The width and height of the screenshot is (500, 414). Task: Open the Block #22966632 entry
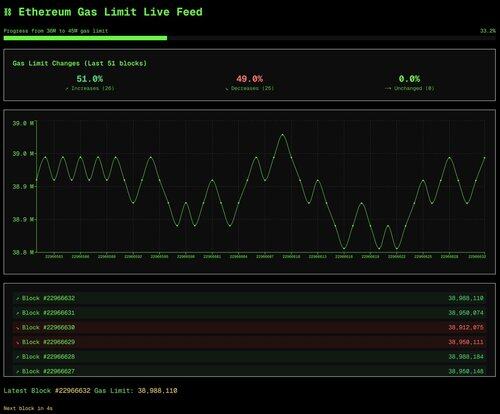[250, 298]
